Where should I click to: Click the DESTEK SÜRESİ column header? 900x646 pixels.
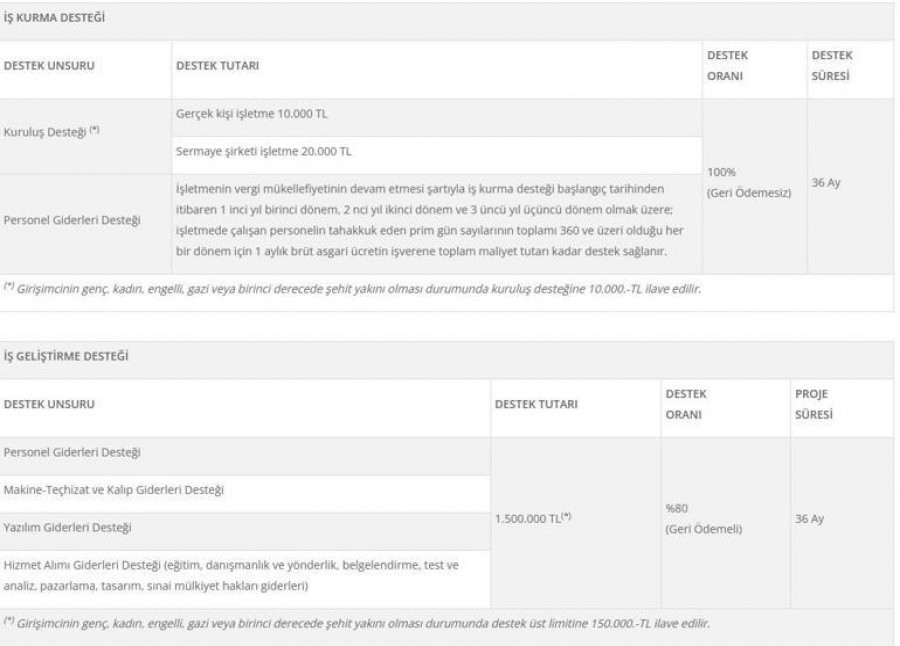click(830, 65)
